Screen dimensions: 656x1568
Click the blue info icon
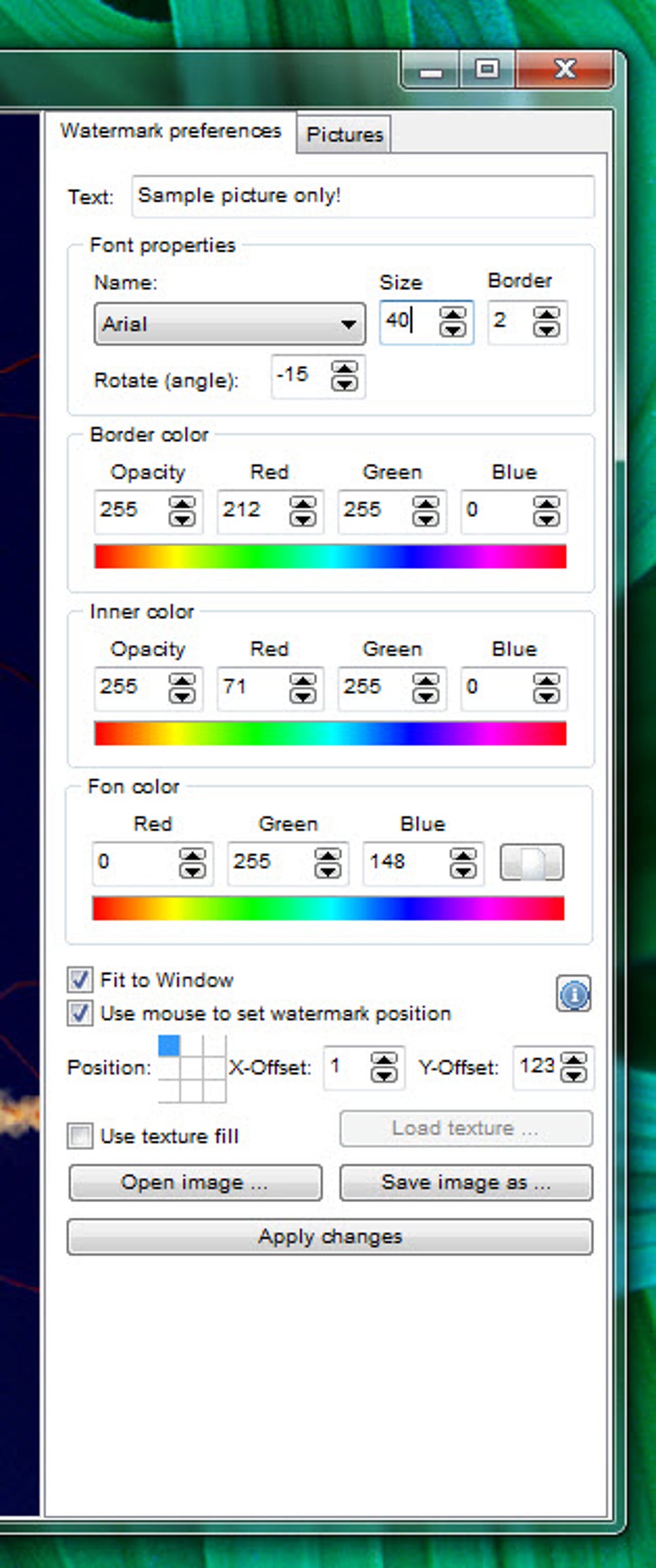(x=574, y=995)
